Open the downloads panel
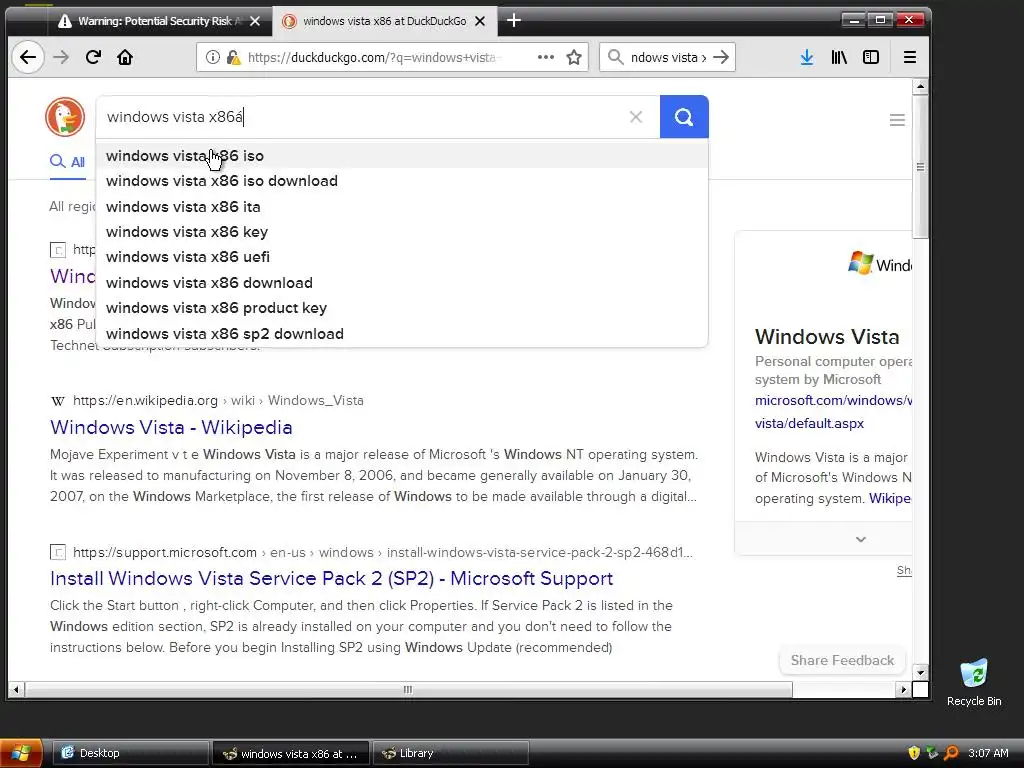This screenshot has height=768, width=1024. pos(807,57)
